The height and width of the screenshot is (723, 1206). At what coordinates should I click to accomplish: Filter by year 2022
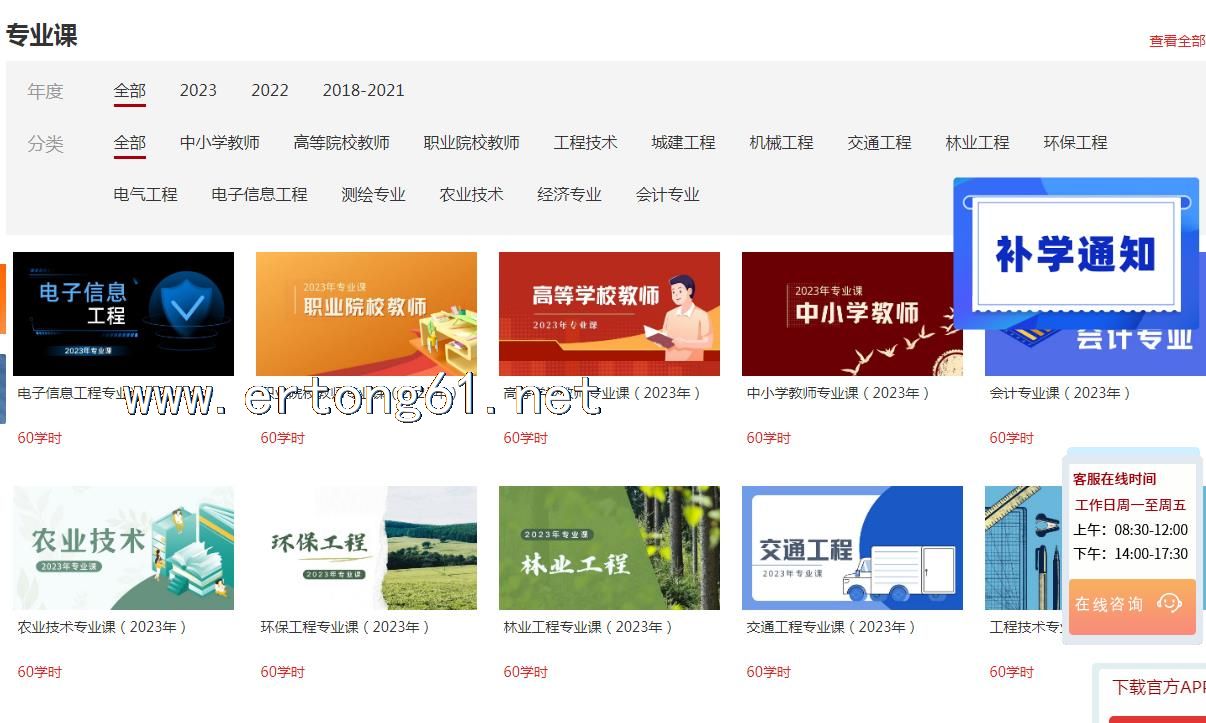point(270,90)
